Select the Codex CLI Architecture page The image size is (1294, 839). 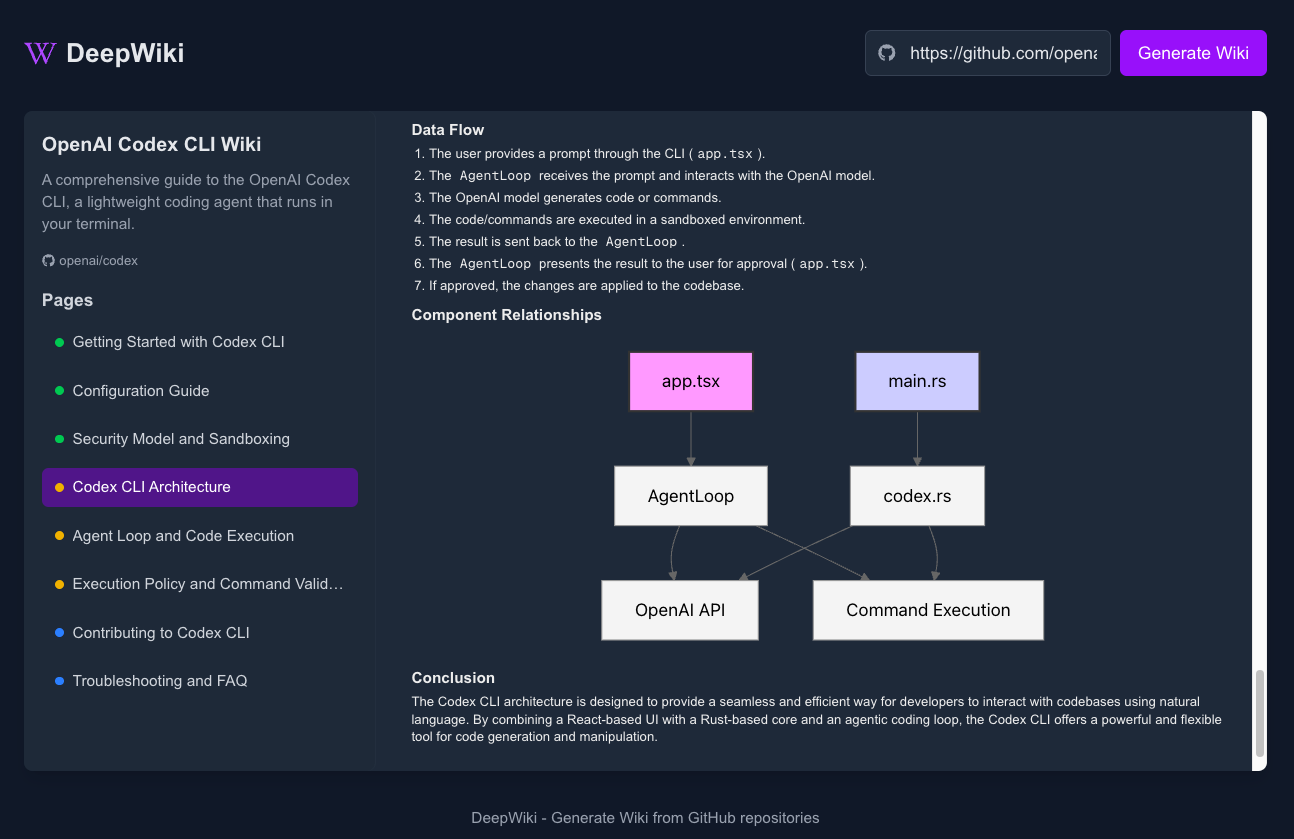point(200,487)
